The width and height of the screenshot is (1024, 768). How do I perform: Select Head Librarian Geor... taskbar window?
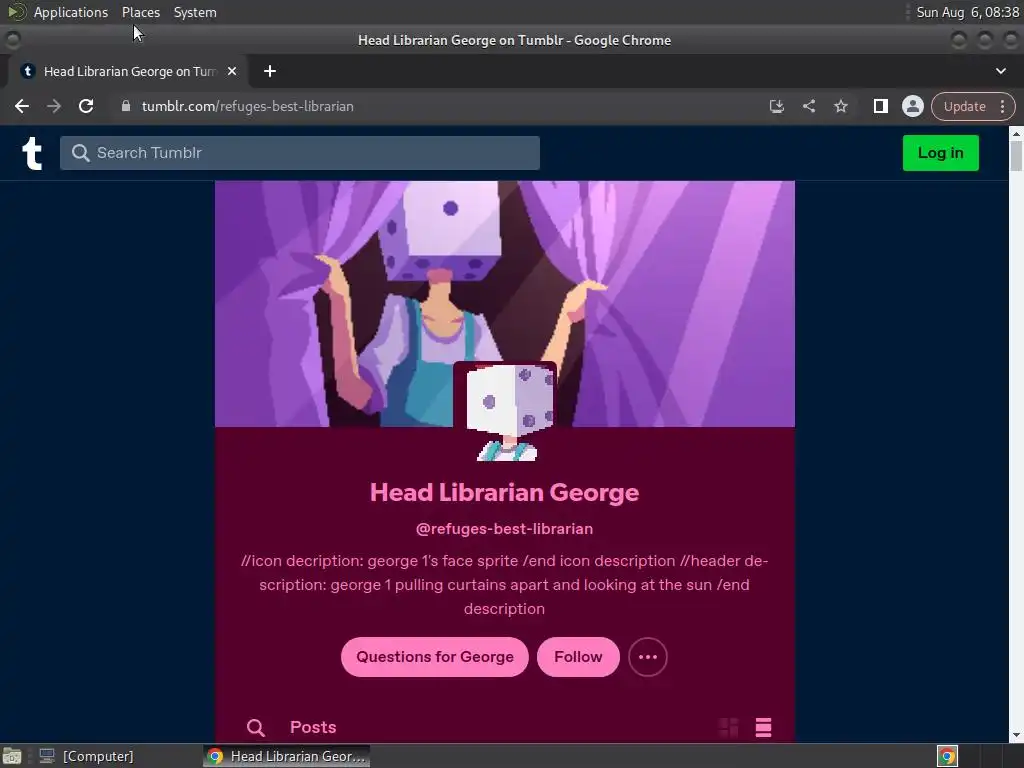[287, 756]
